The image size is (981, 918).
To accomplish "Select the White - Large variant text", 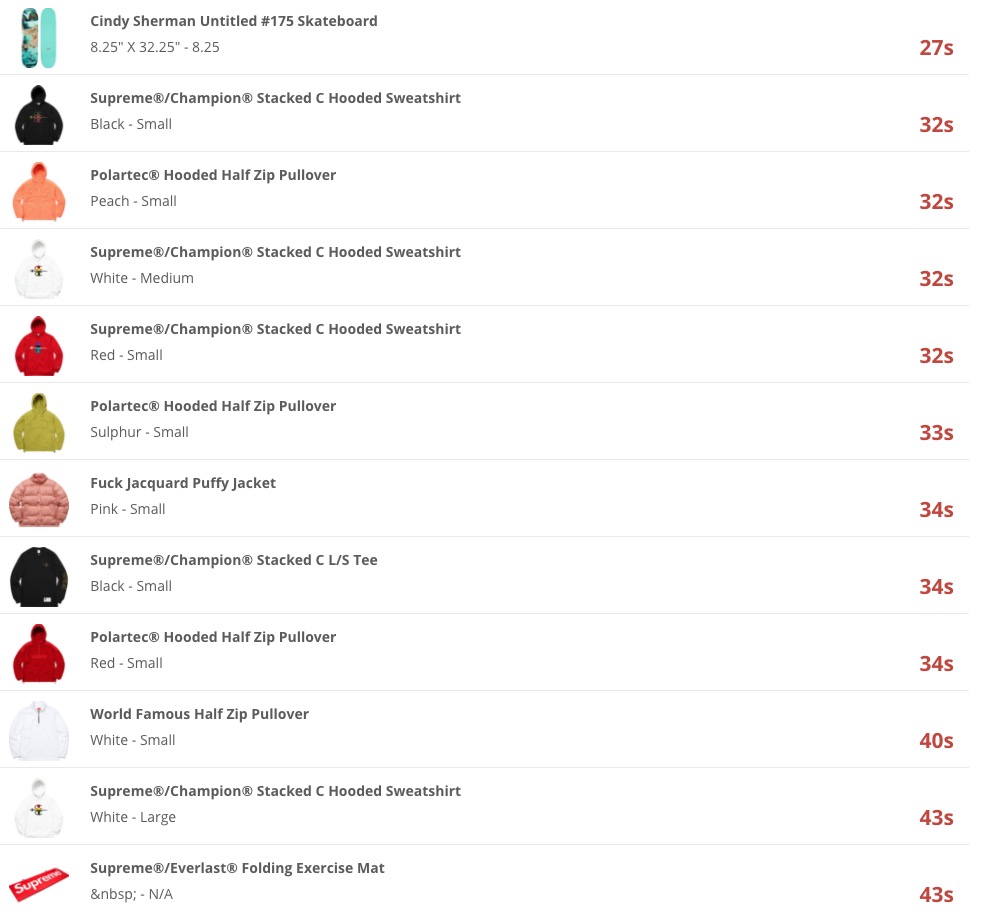I will tap(133, 817).
